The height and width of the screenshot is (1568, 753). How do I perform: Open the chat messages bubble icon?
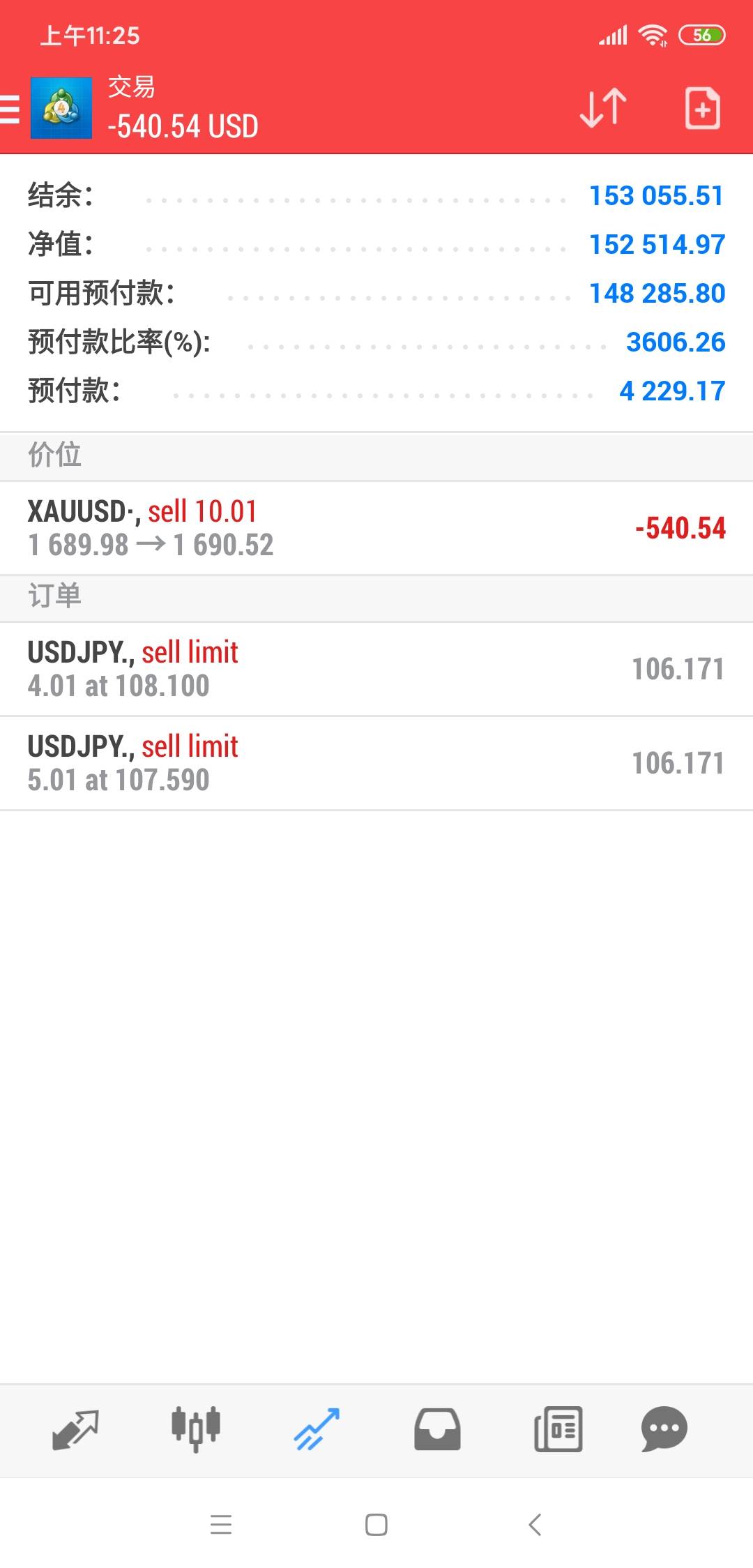[664, 1428]
